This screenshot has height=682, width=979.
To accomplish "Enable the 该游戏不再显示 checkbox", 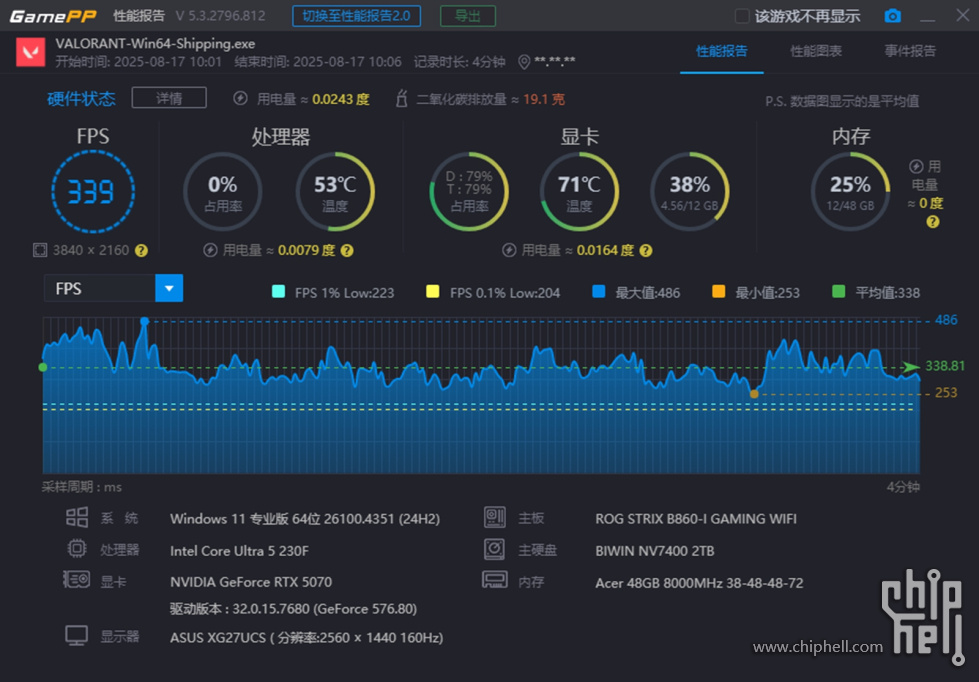I will (x=742, y=16).
